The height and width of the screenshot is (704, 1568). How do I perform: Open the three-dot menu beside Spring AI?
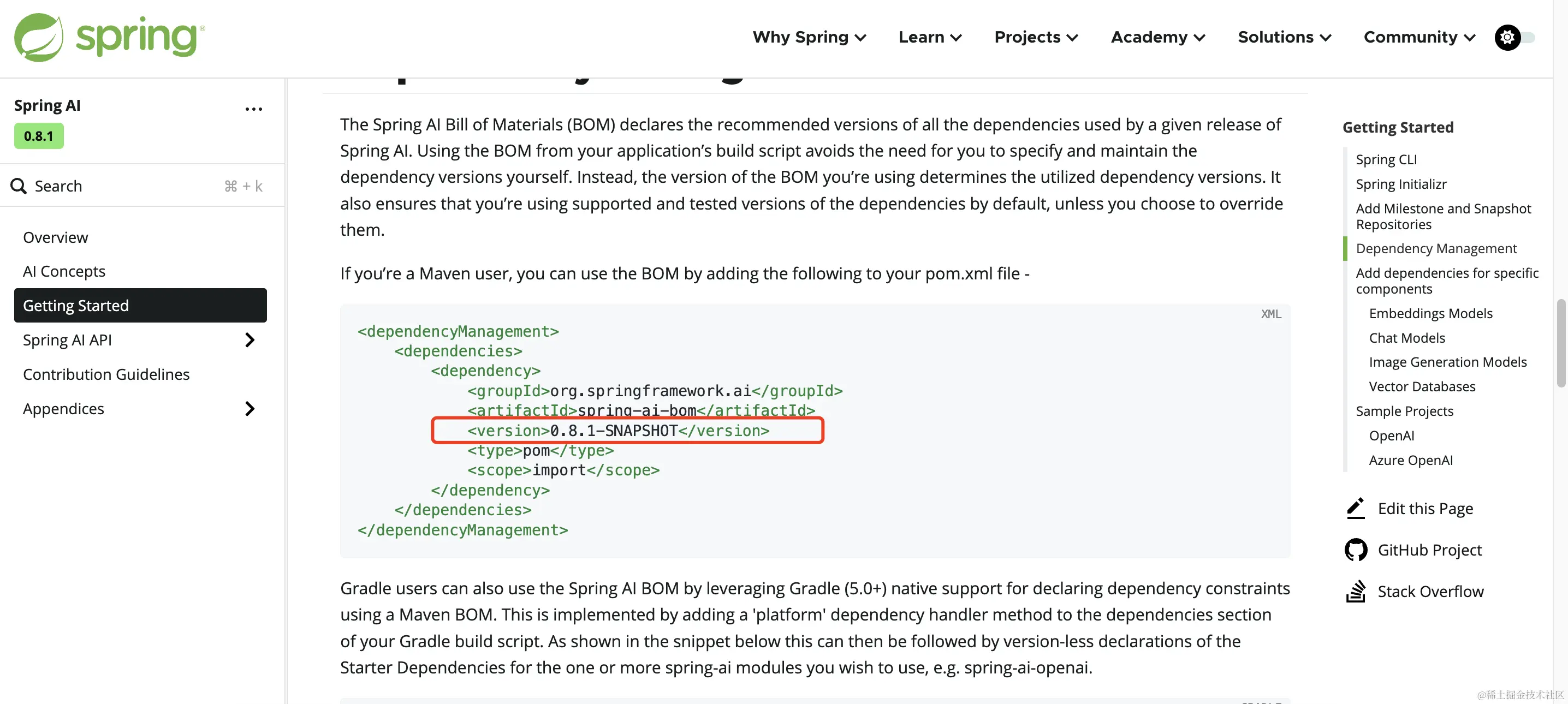pos(253,109)
